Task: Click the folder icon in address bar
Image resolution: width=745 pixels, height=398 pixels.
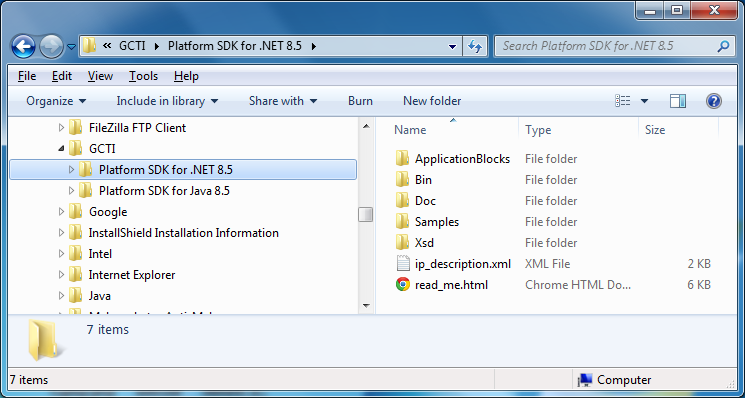Action: (89, 46)
